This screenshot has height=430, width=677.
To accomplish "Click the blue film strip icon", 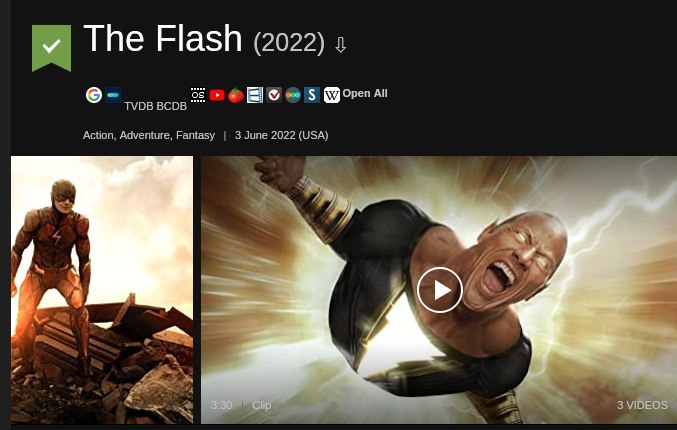I will 255,95.
